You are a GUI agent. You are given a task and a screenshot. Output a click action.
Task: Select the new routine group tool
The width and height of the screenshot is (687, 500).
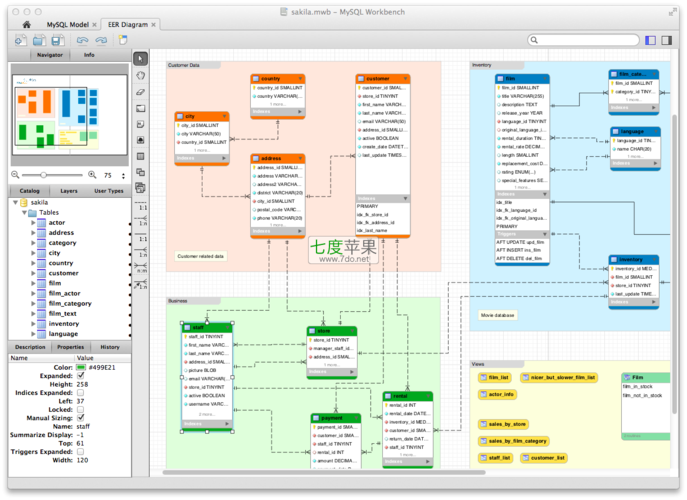coord(140,188)
